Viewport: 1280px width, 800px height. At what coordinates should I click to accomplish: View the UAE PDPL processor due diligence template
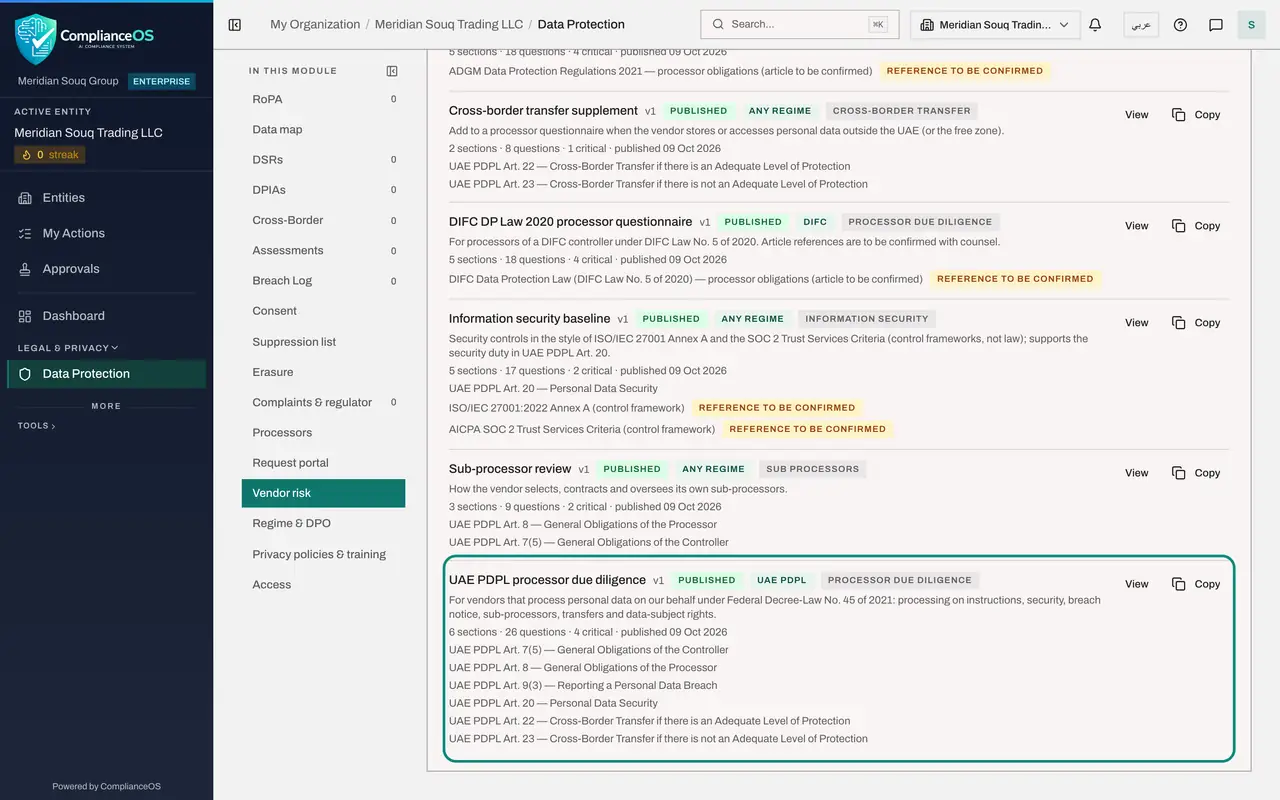point(1137,584)
